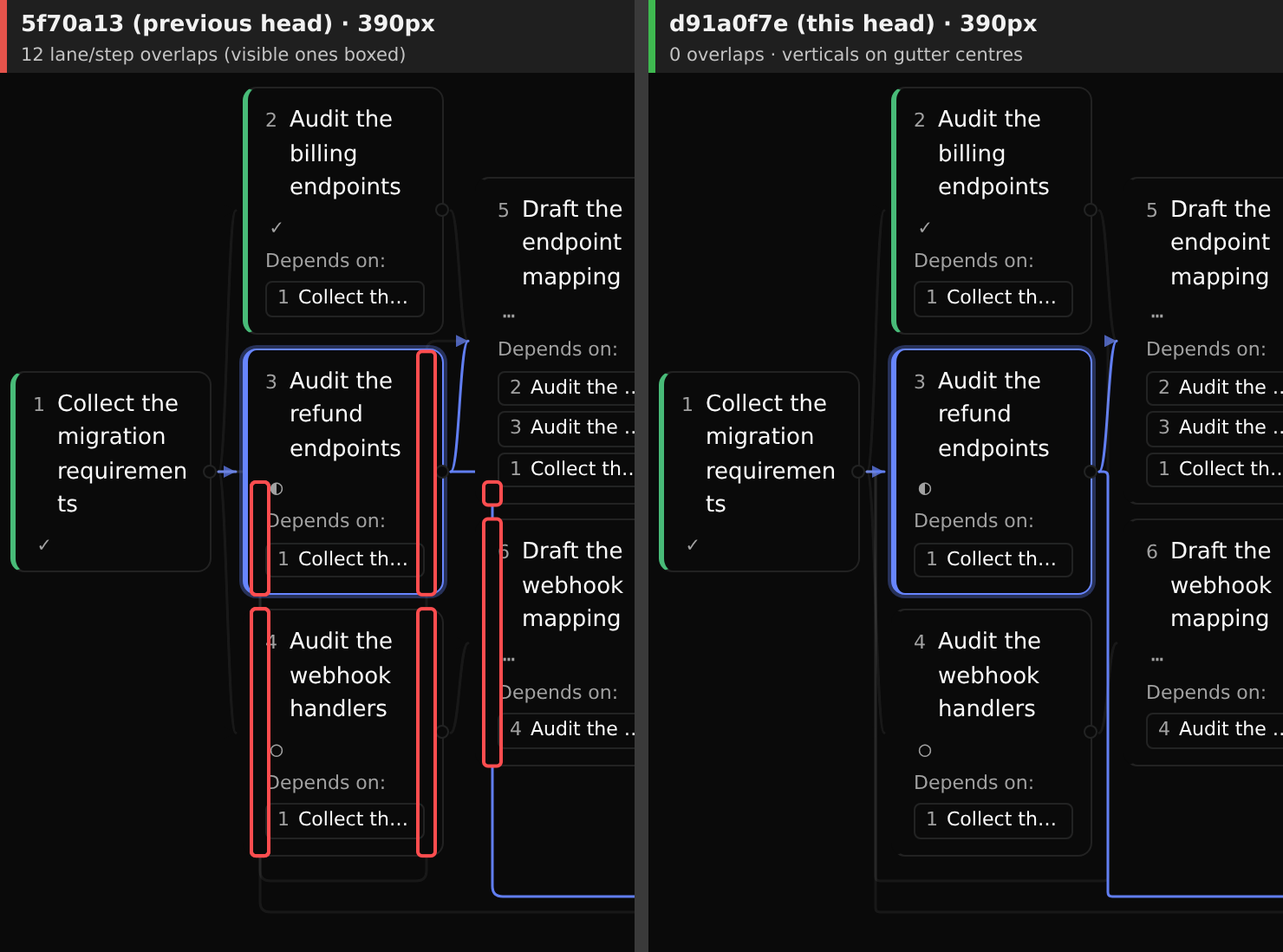Click the checkmark icon on the right panel's Collect the migration requirements card
Image resolution: width=1283 pixels, height=952 pixels.
692,545
